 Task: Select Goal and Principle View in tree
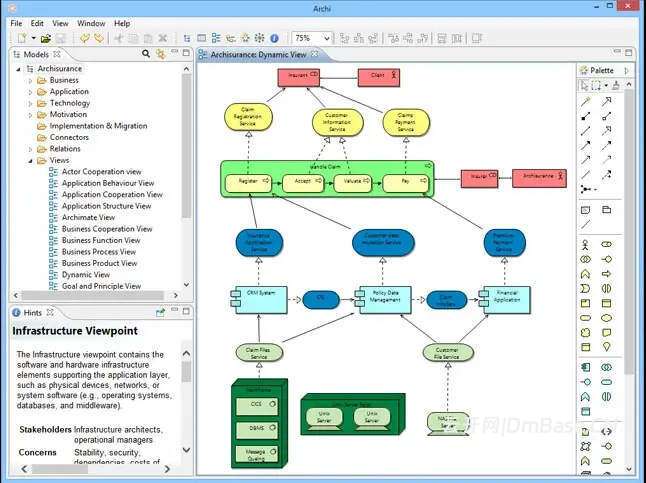point(101,286)
